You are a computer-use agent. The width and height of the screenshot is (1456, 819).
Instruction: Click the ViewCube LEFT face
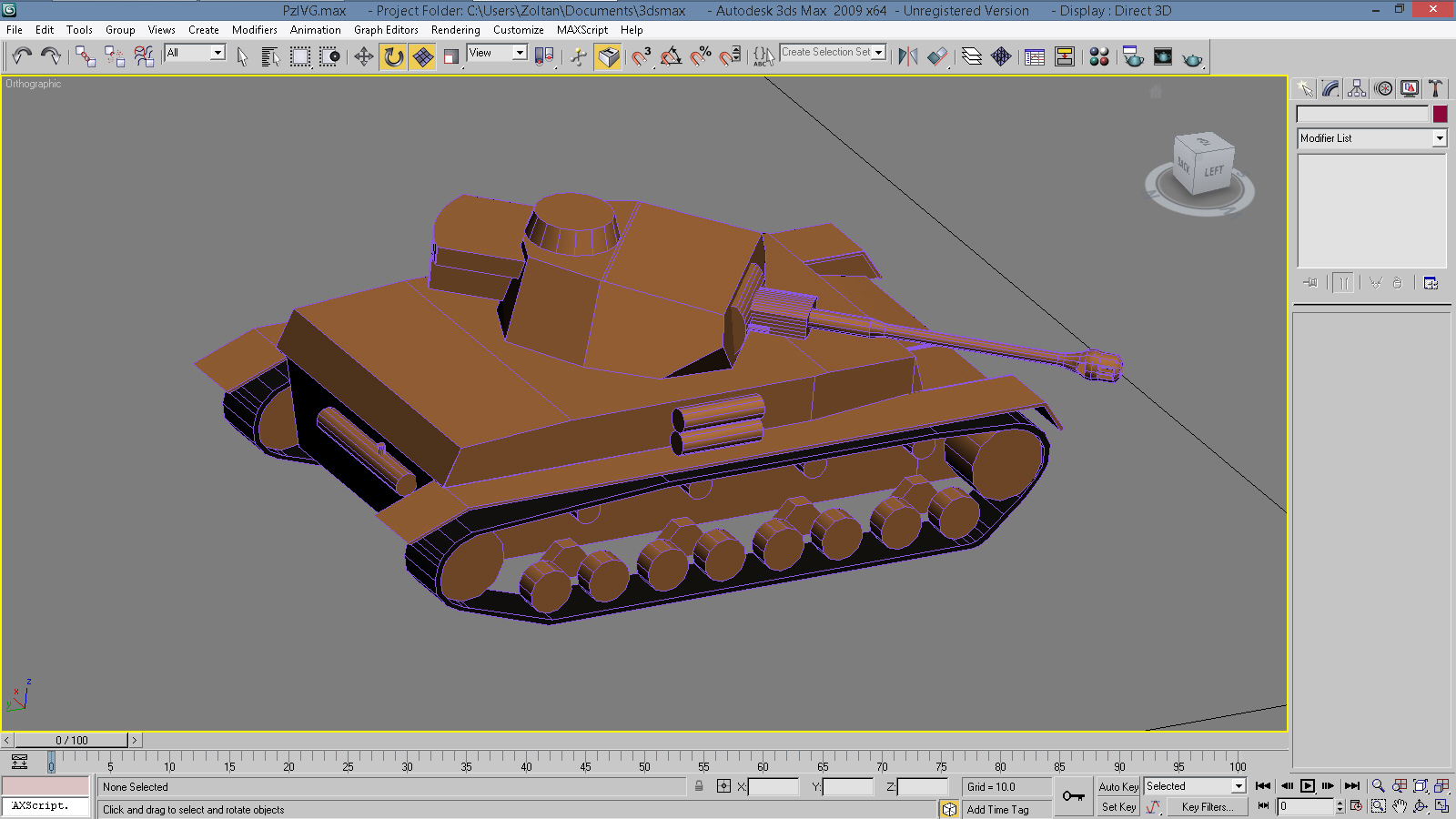(1214, 171)
